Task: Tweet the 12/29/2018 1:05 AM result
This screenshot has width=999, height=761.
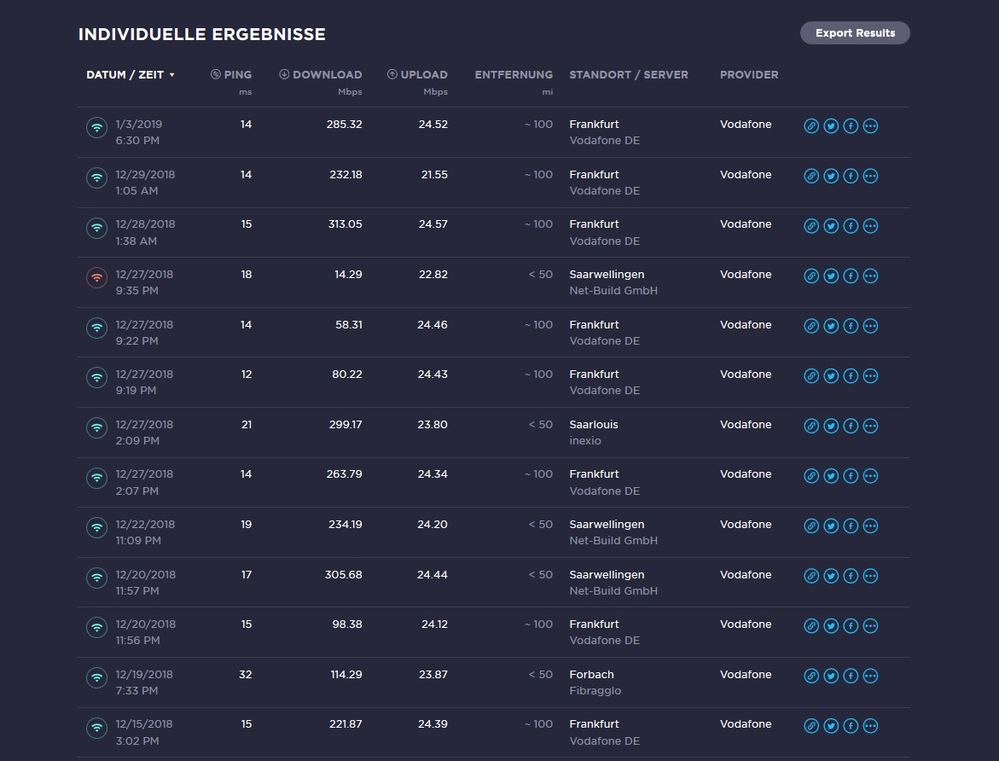Action: click(x=831, y=176)
